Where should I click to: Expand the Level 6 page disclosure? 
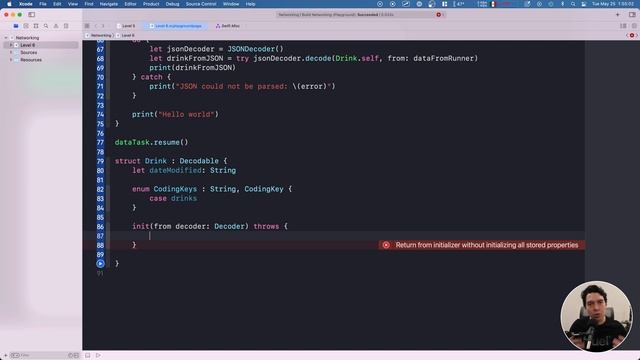(11, 45)
